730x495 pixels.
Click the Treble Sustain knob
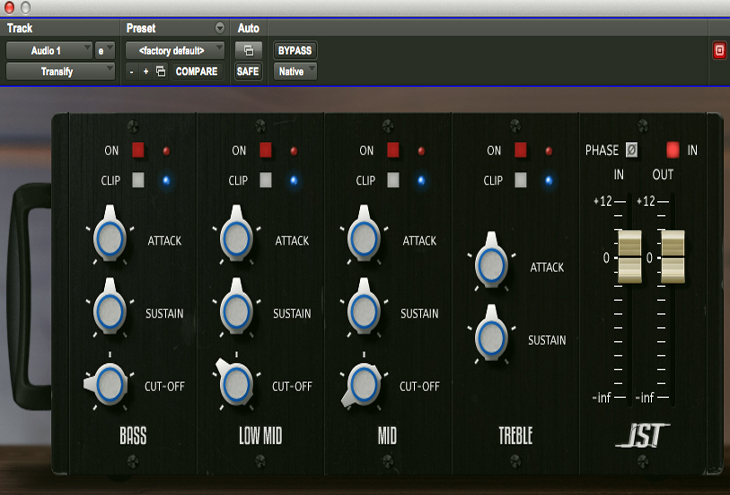coord(491,338)
